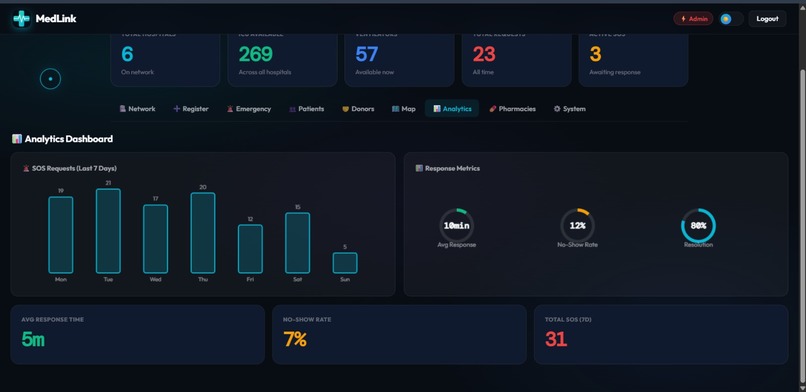This screenshot has width=806, height=392.
Task: Click the 'On network' caption
Action: (x=137, y=72)
